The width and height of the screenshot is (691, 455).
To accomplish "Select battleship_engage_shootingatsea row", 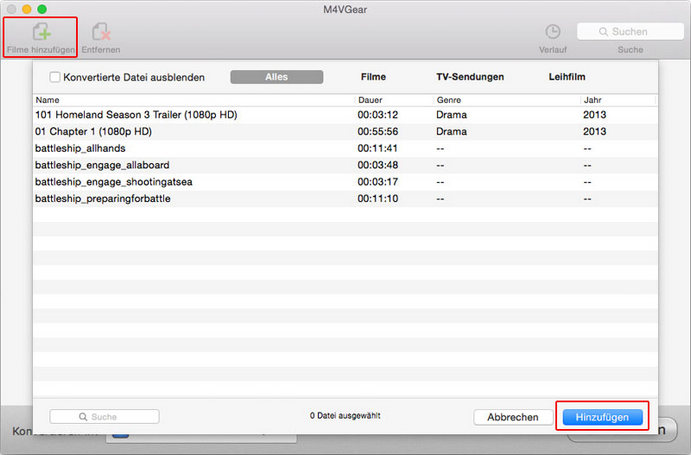I will pyautogui.click(x=345, y=182).
